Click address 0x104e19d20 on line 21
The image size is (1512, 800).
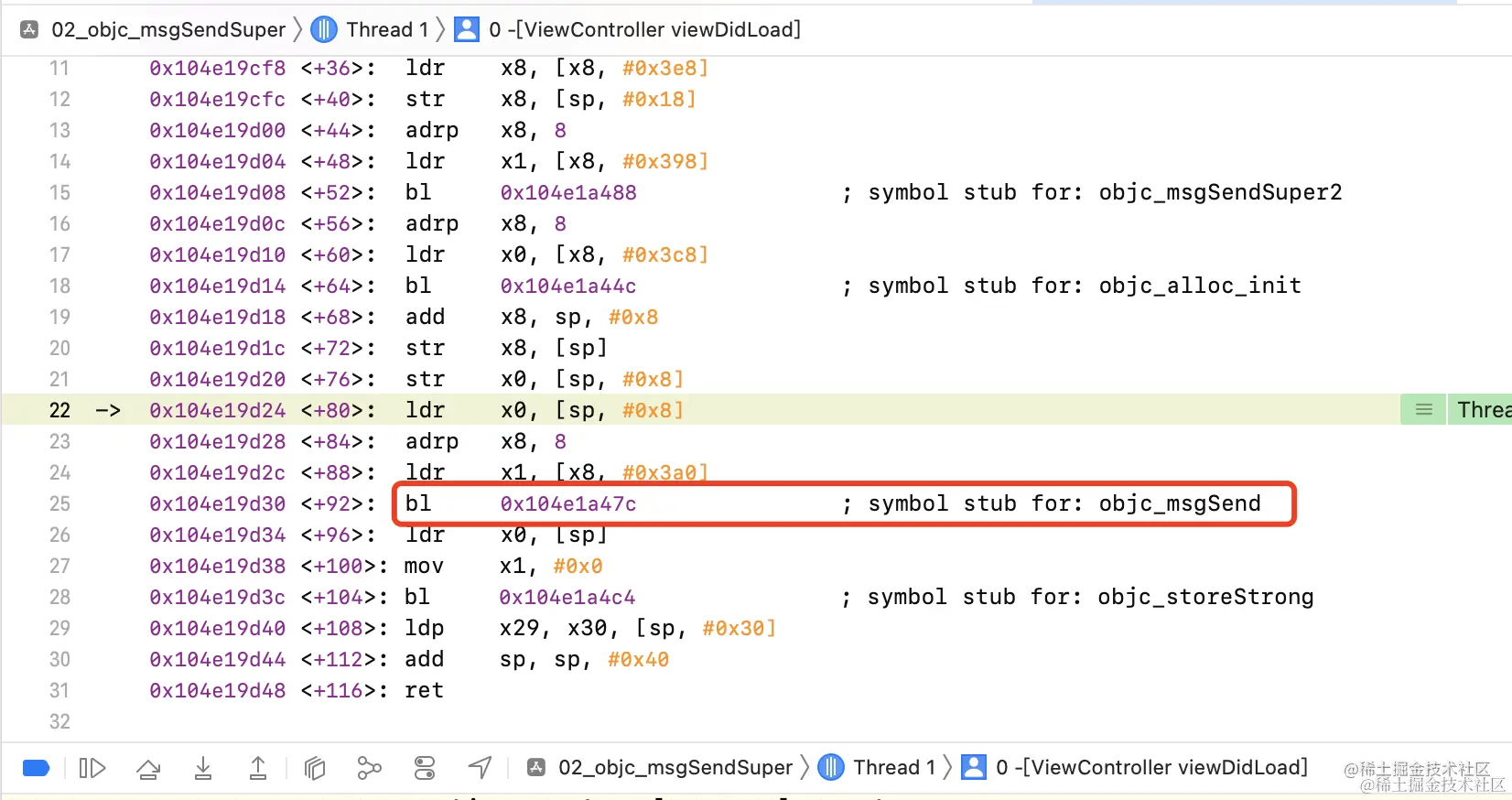[218, 379]
